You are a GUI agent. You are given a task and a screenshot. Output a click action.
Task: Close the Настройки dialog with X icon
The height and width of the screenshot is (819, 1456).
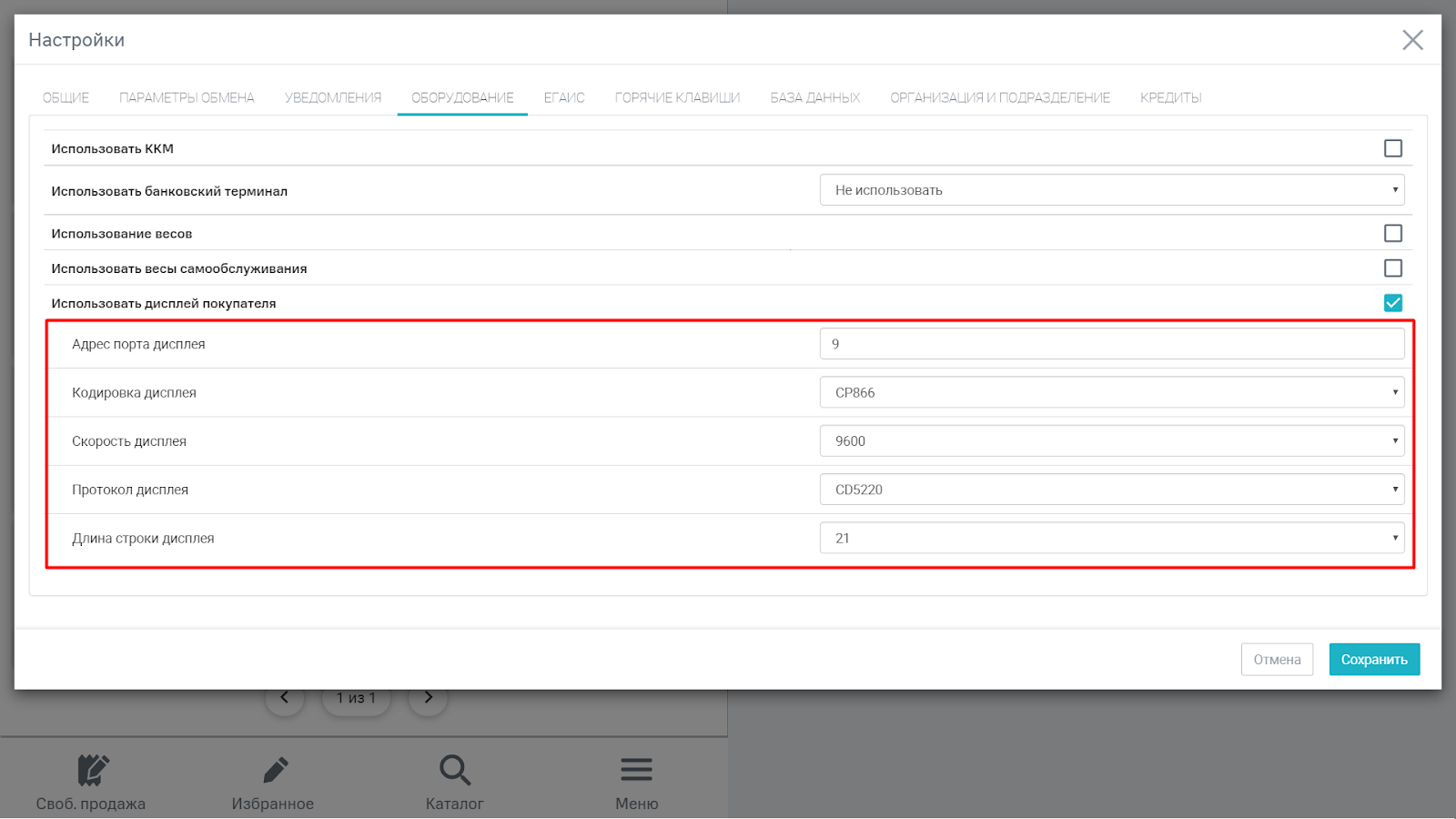tap(1412, 40)
